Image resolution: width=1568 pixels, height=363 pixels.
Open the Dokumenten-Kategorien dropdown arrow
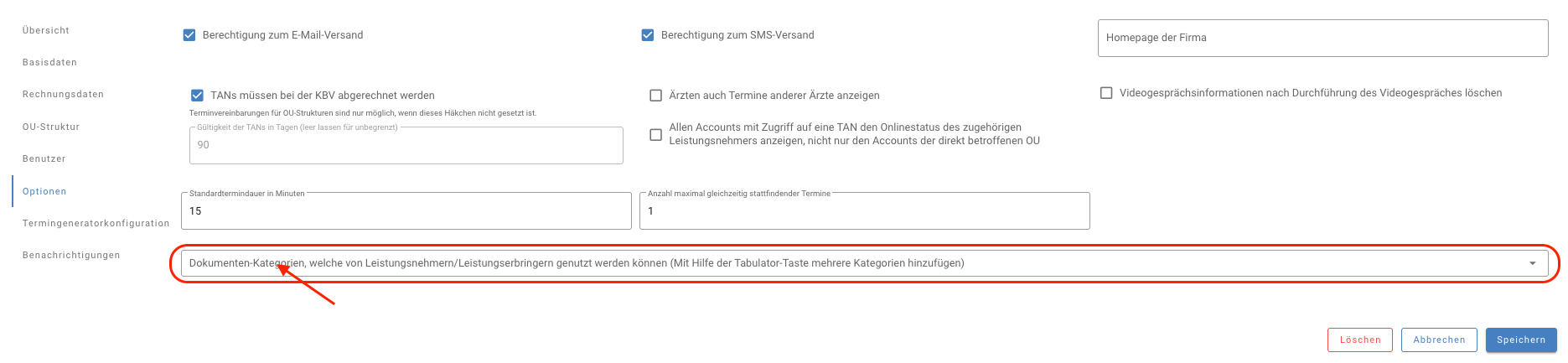1533,263
